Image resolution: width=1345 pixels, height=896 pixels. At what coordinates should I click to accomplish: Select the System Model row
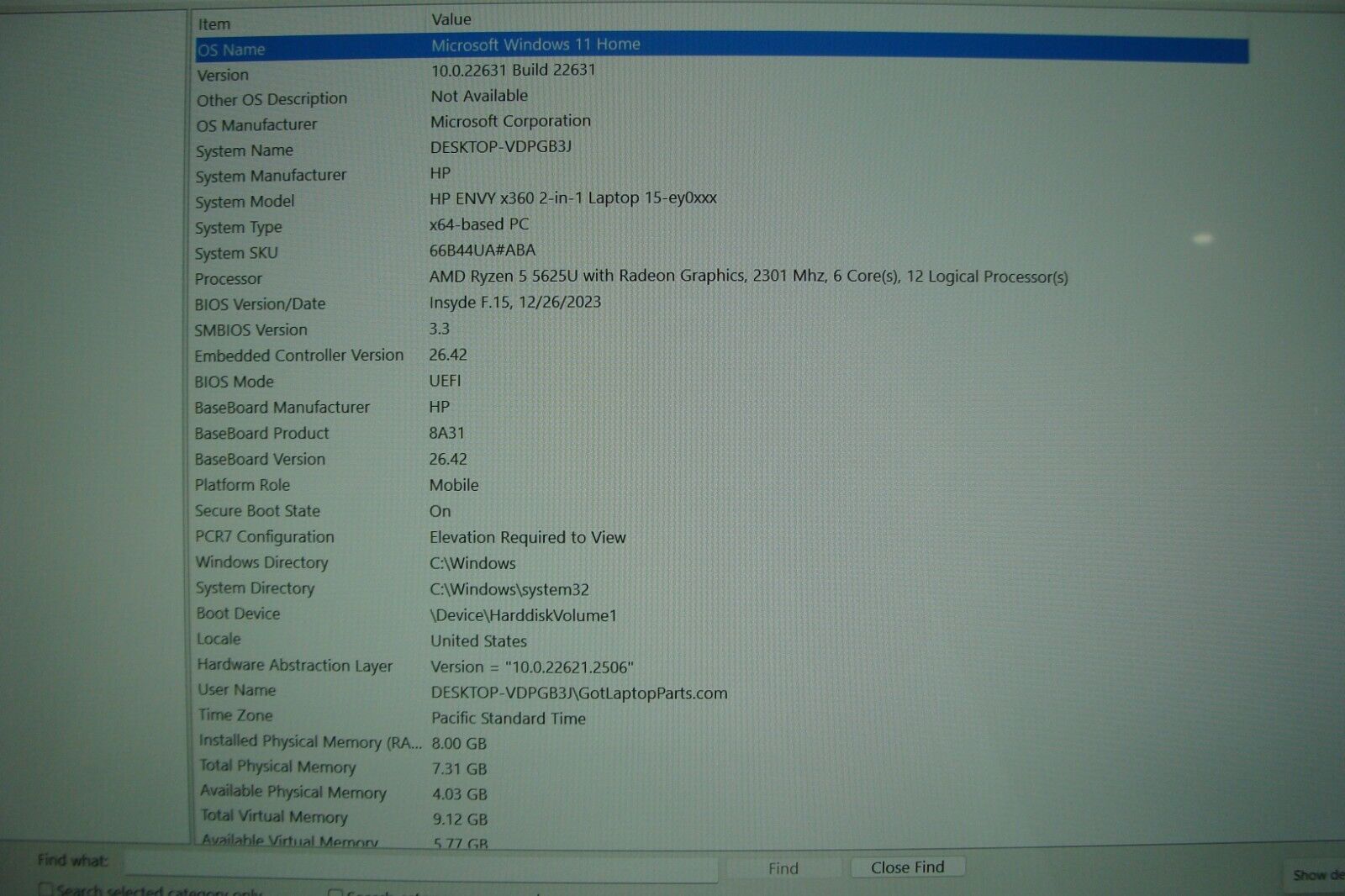tap(721, 201)
